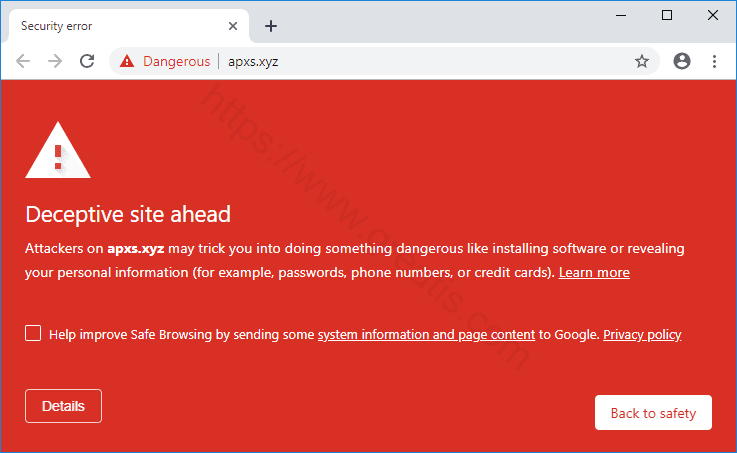Image resolution: width=737 pixels, height=453 pixels.
Task: Open the Learn more link
Action: click(594, 273)
